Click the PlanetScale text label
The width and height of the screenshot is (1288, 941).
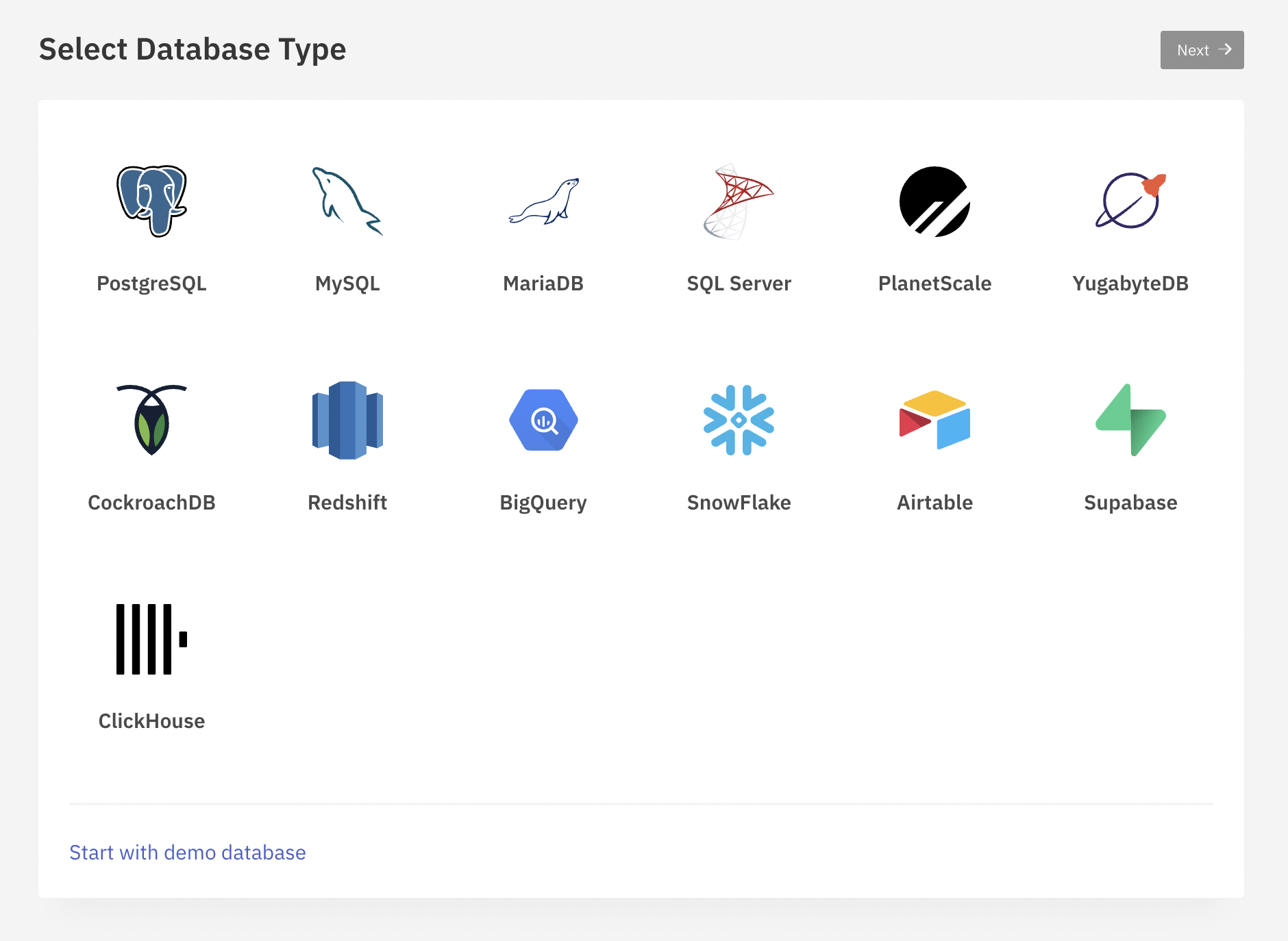(x=934, y=284)
